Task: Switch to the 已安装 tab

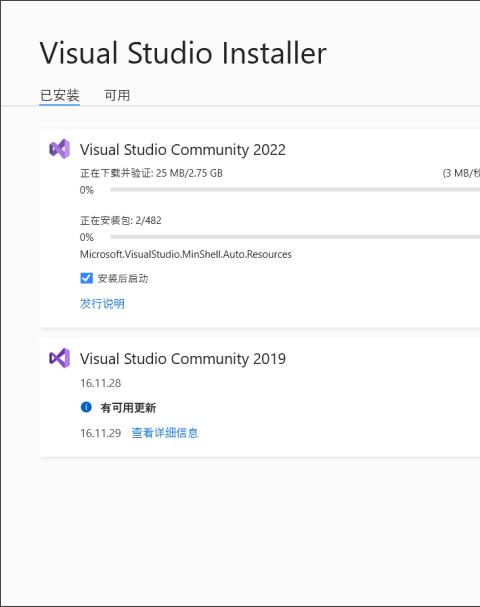Action: click(60, 95)
